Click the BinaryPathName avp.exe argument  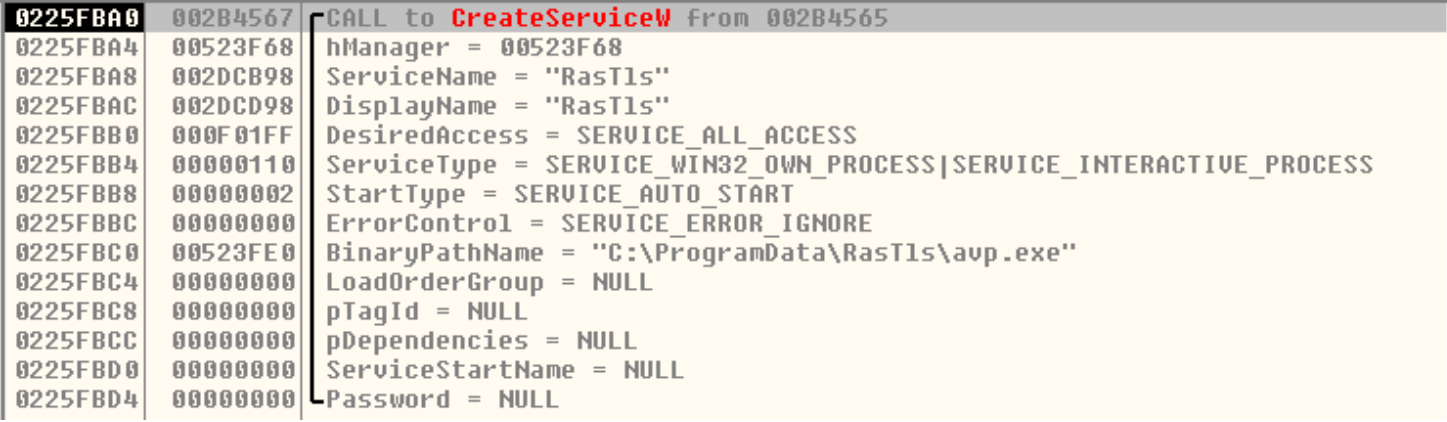[x=701, y=253]
